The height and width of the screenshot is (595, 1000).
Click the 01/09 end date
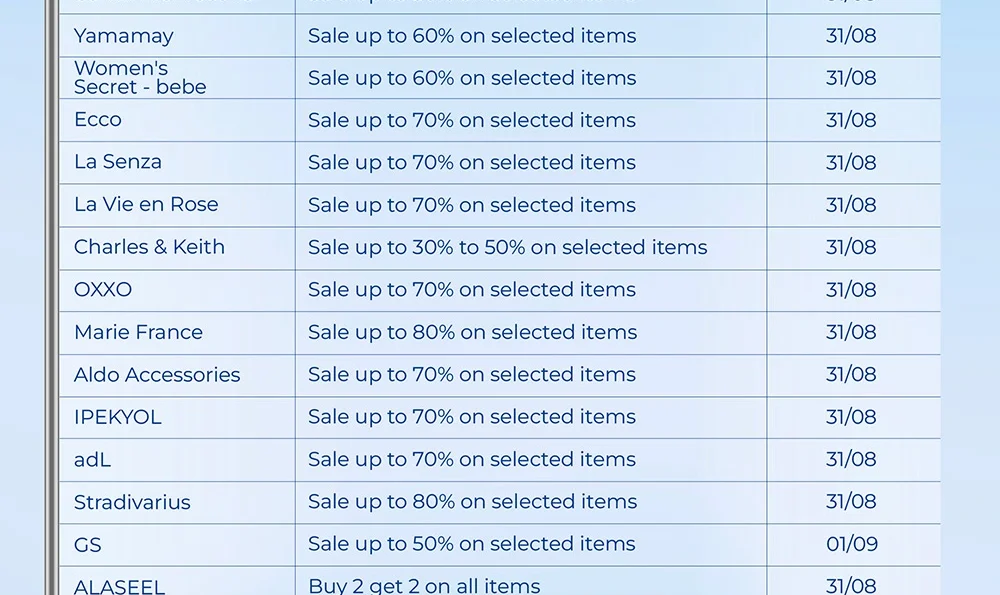point(852,545)
